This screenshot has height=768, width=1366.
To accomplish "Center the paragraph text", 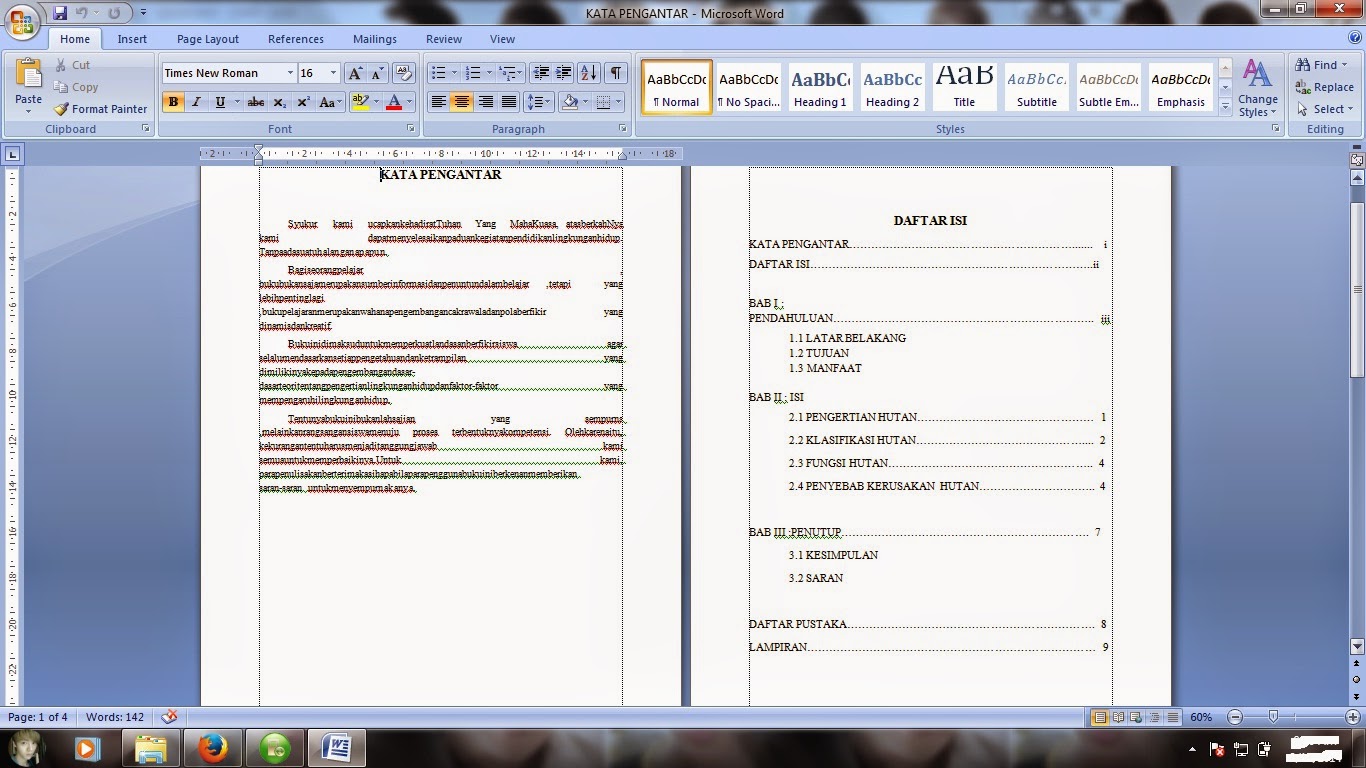I will click(461, 102).
